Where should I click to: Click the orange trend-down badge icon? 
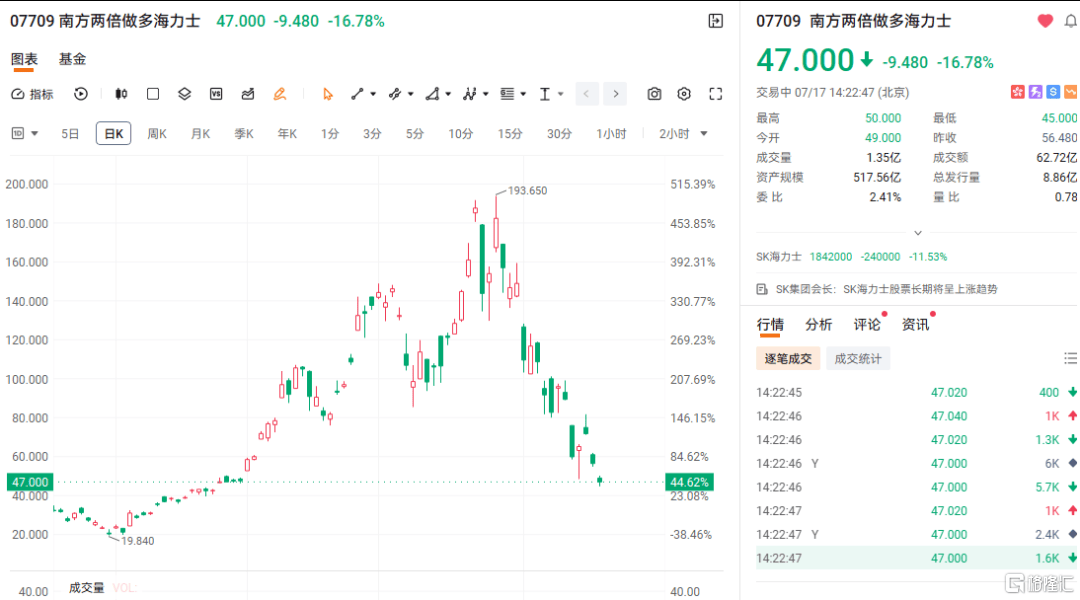[1071, 92]
